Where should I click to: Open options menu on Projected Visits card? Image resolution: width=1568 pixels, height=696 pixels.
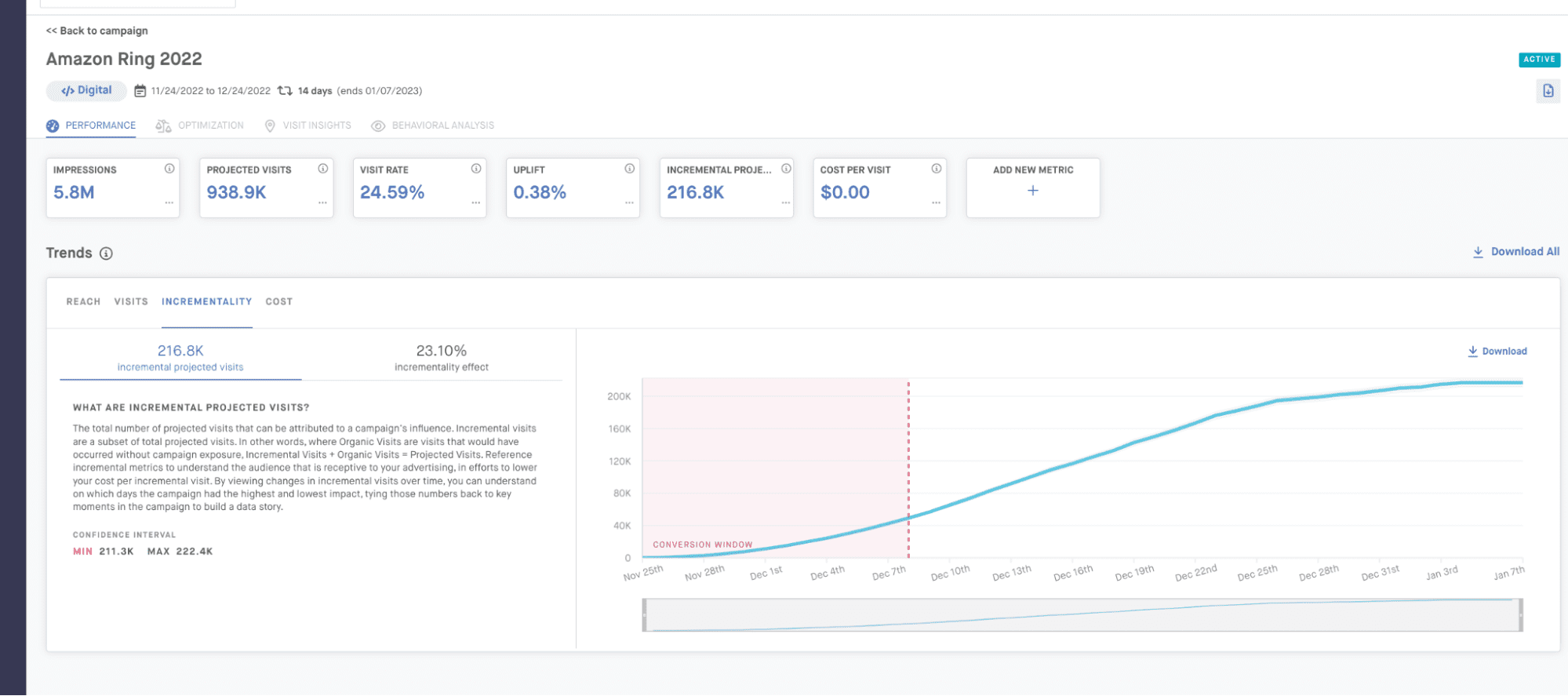[x=322, y=203]
